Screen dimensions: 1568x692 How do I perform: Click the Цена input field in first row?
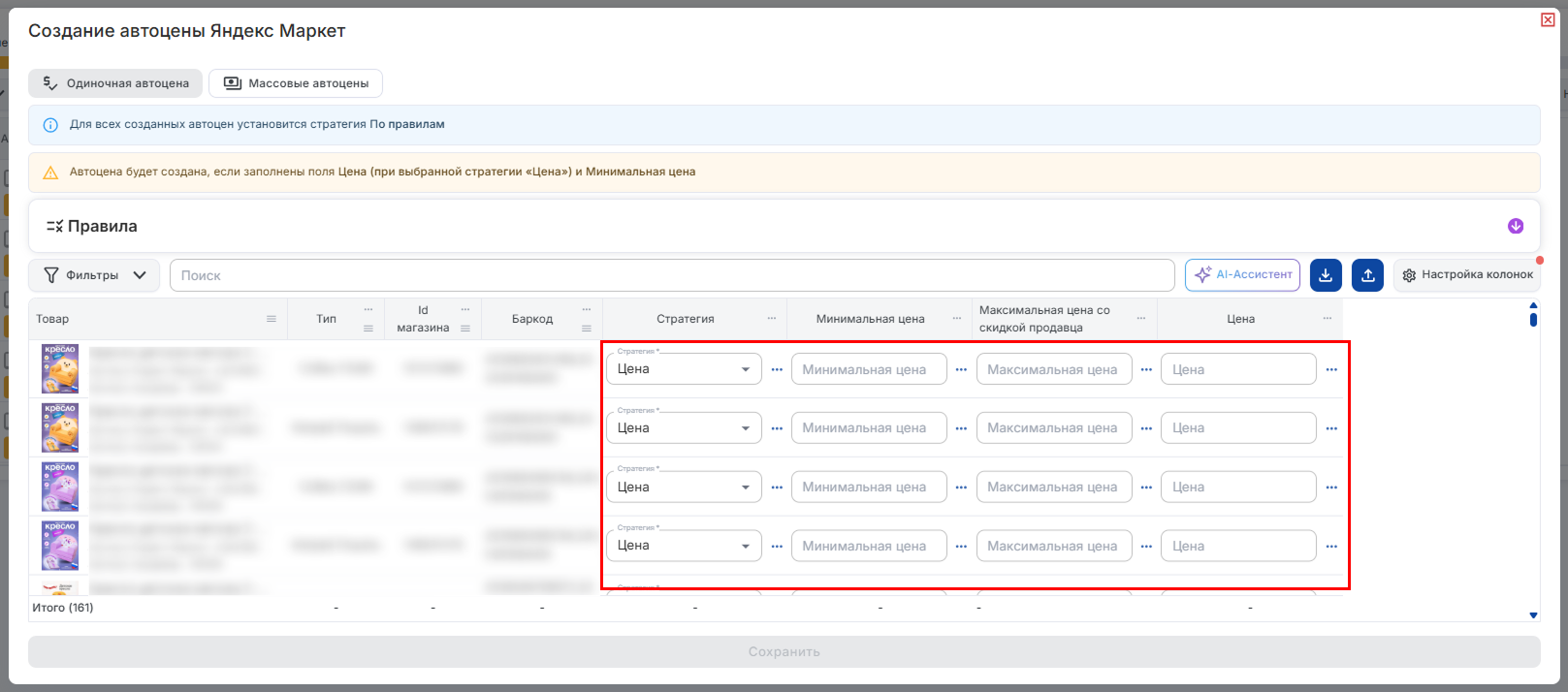coord(1238,369)
